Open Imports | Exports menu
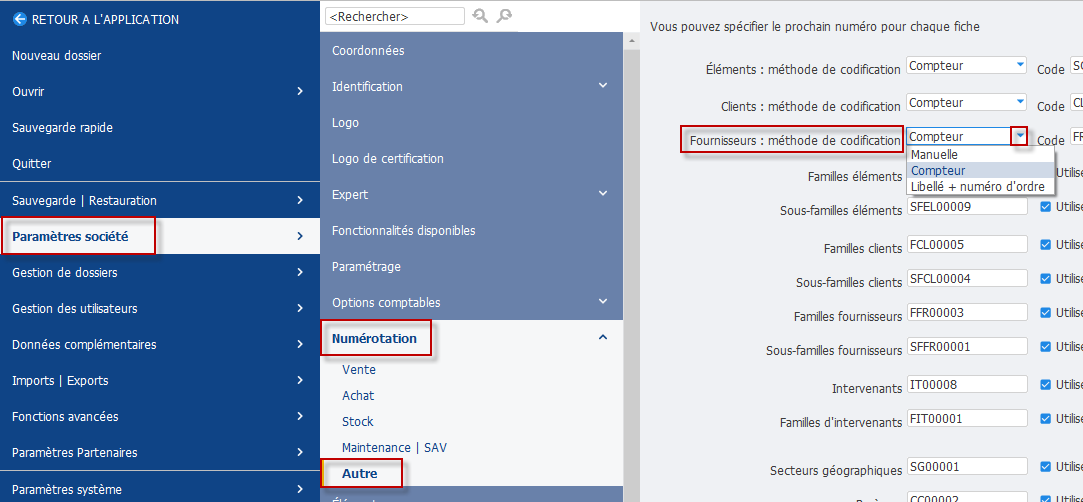Screen dimensions: 1083x502 click(160, 380)
